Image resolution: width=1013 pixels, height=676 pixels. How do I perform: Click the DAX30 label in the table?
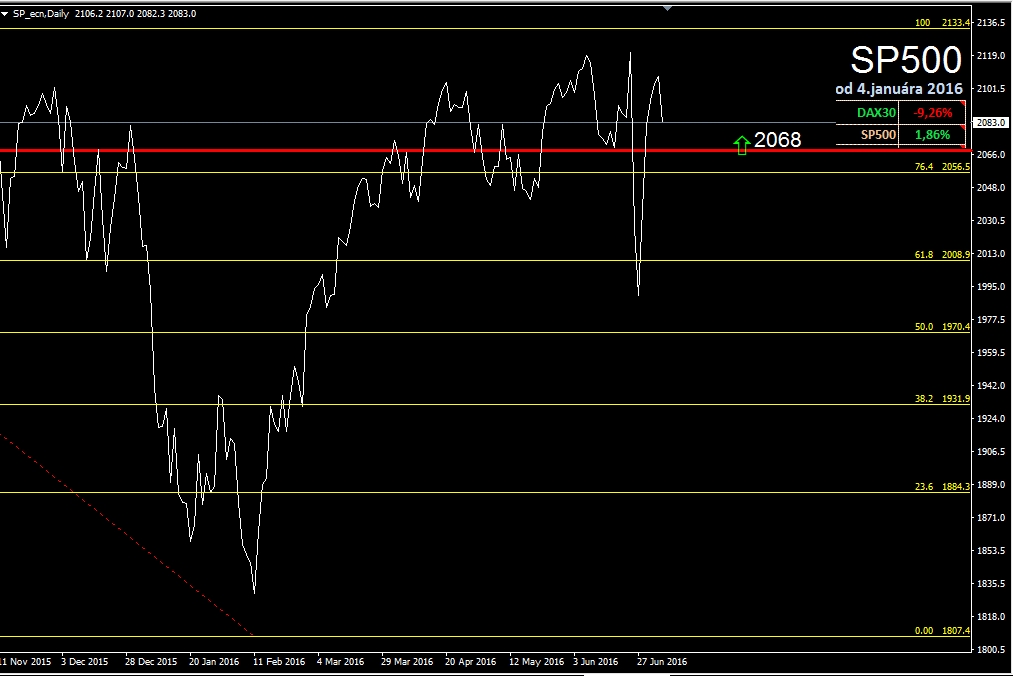(x=876, y=112)
